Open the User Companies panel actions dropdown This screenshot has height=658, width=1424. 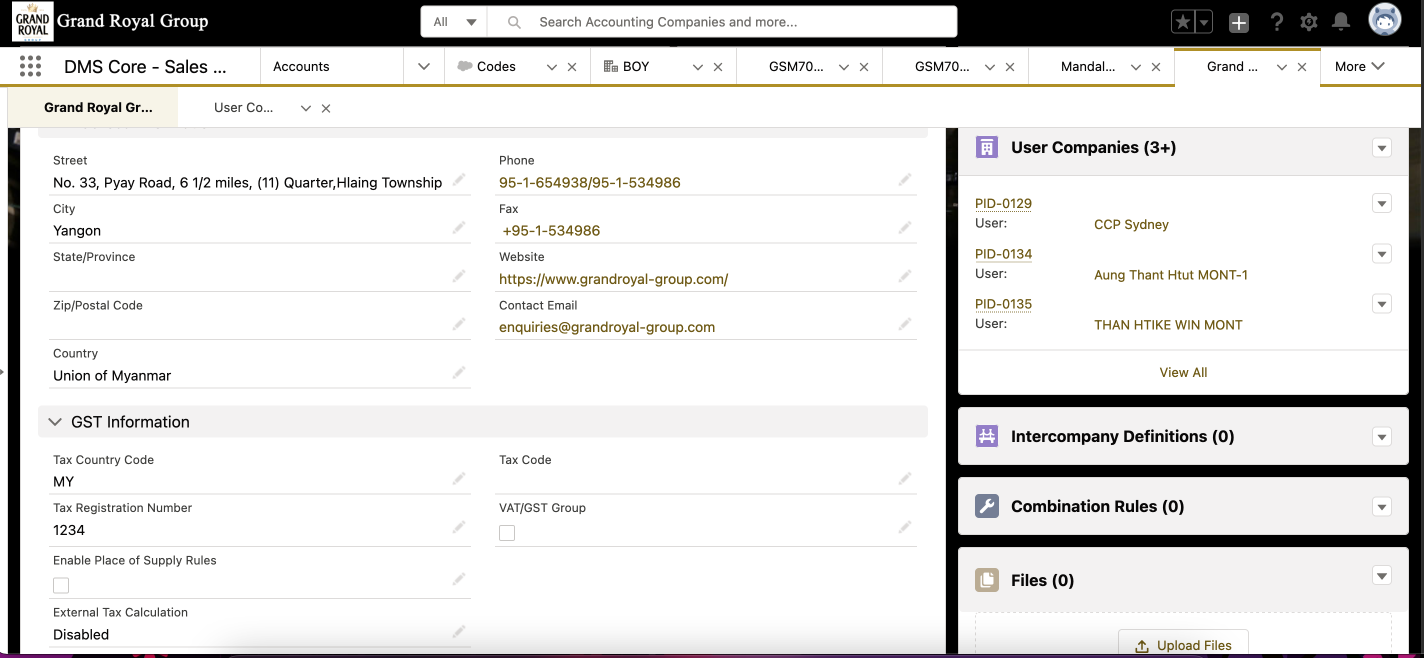point(1382,148)
